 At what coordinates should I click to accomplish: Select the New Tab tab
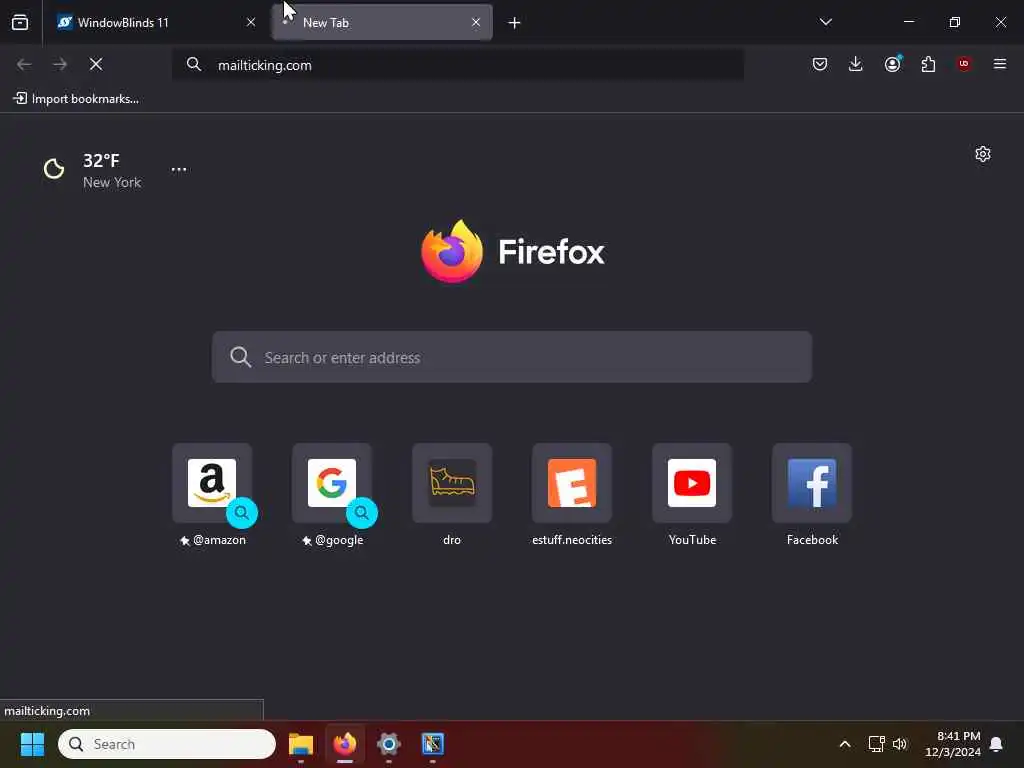click(382, 23)
